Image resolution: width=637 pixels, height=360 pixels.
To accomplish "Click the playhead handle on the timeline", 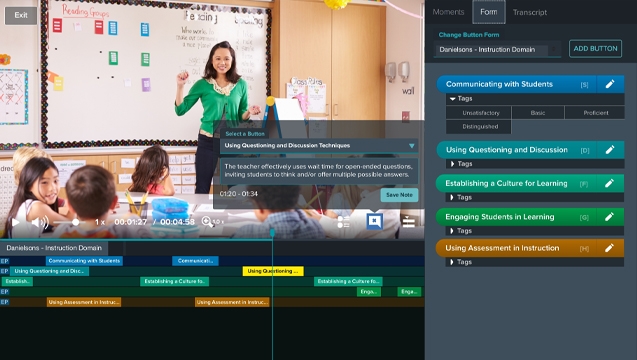I will pos(272,233).
